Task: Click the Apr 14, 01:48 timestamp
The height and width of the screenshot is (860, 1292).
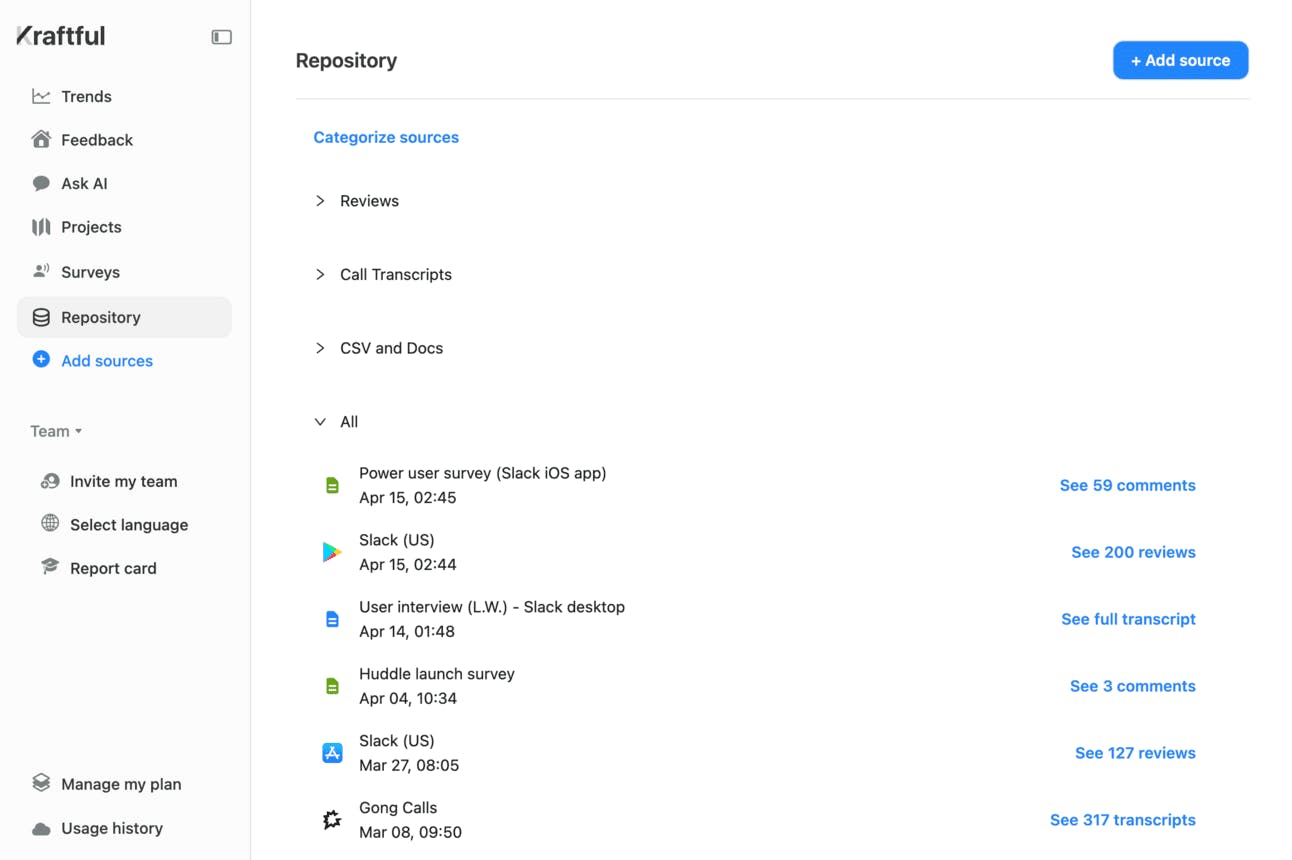Action: pyautogui.click(x=407, y=632)
